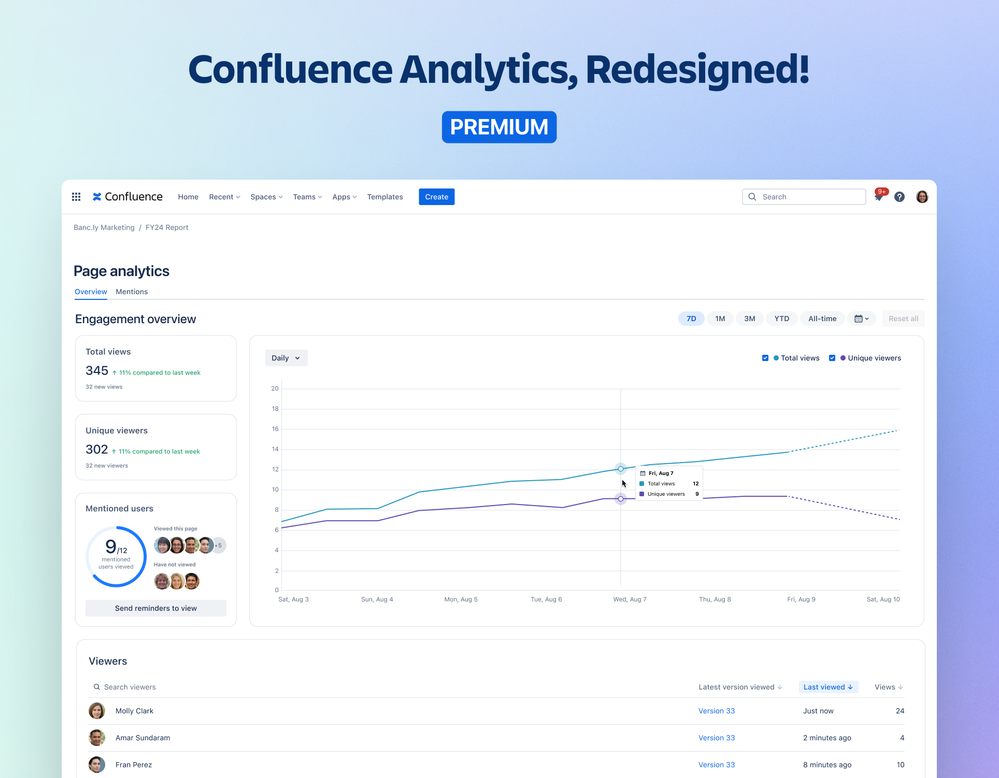Sort by Latest version viewed column
The image size is (999, 778).
click(x=740, y=687)
